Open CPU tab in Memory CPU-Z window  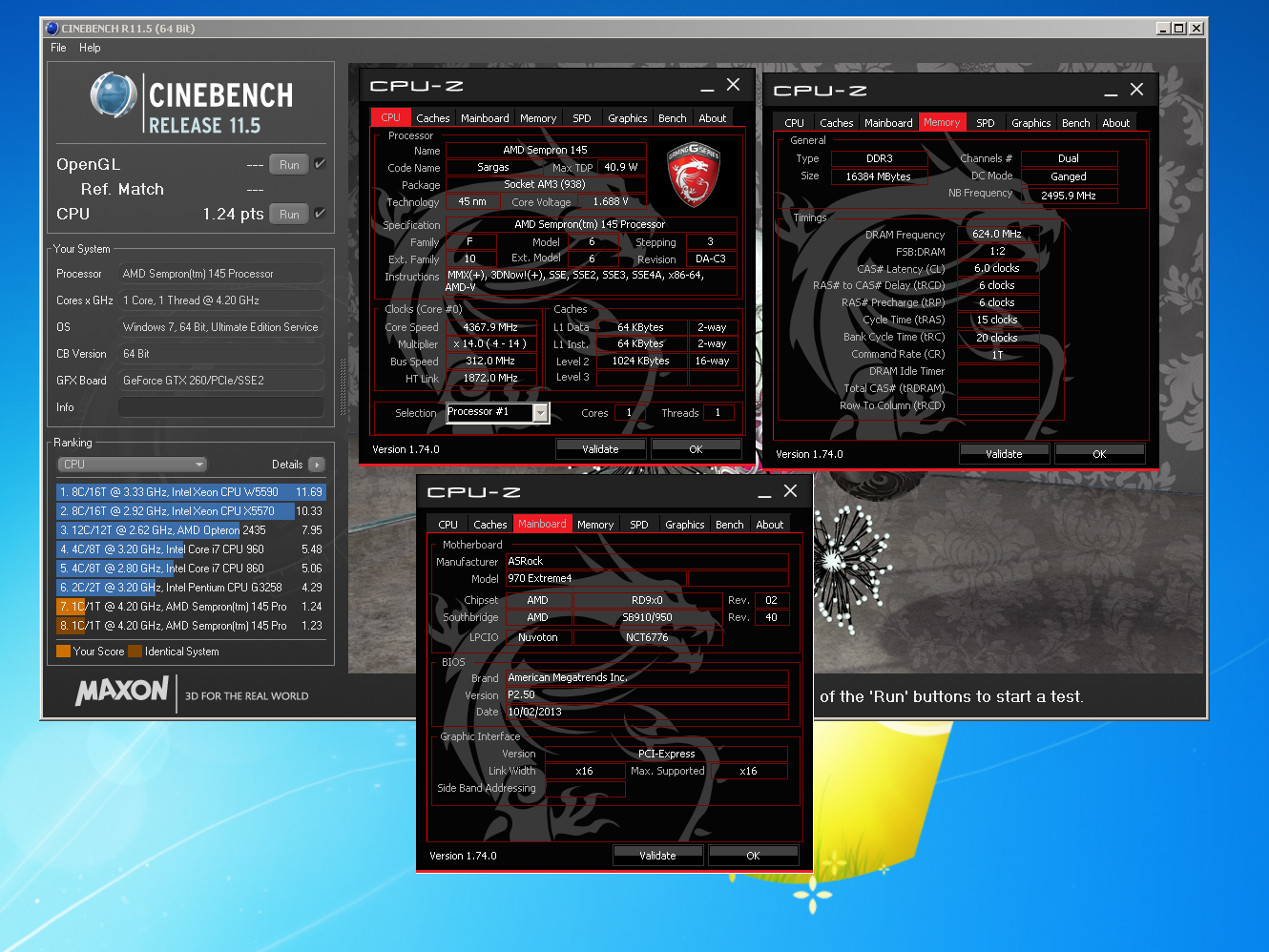[x=794, y=123]
